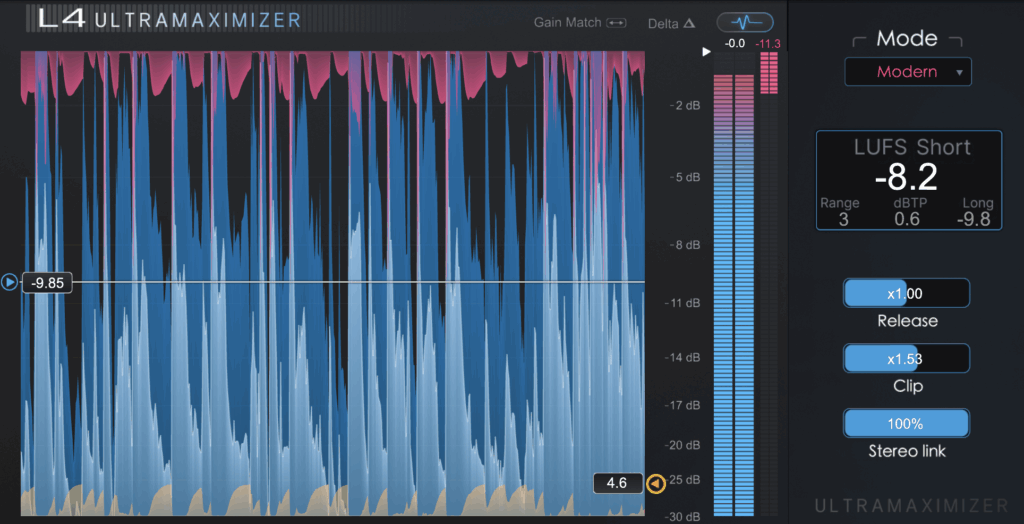
Task: Click the Release slider at x1.00
Action: pyautogui.click(x=906, y=293)
